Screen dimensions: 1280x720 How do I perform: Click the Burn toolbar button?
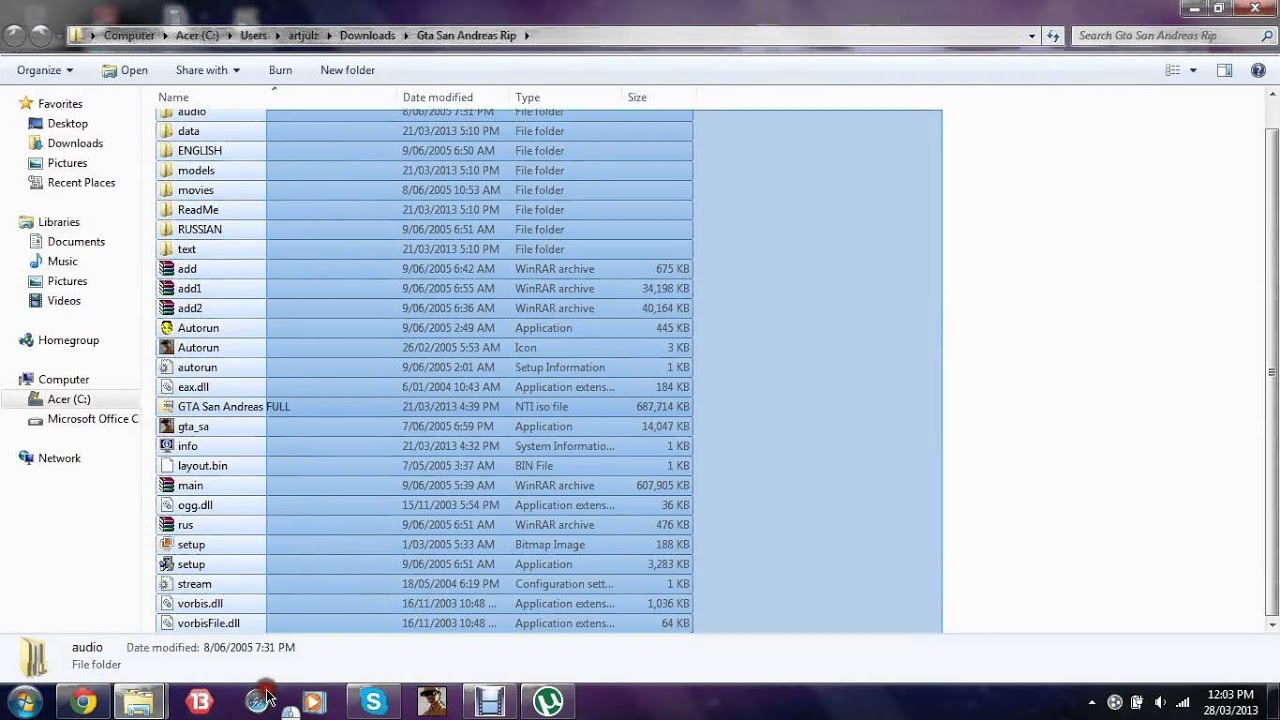[x=280, y=70]
